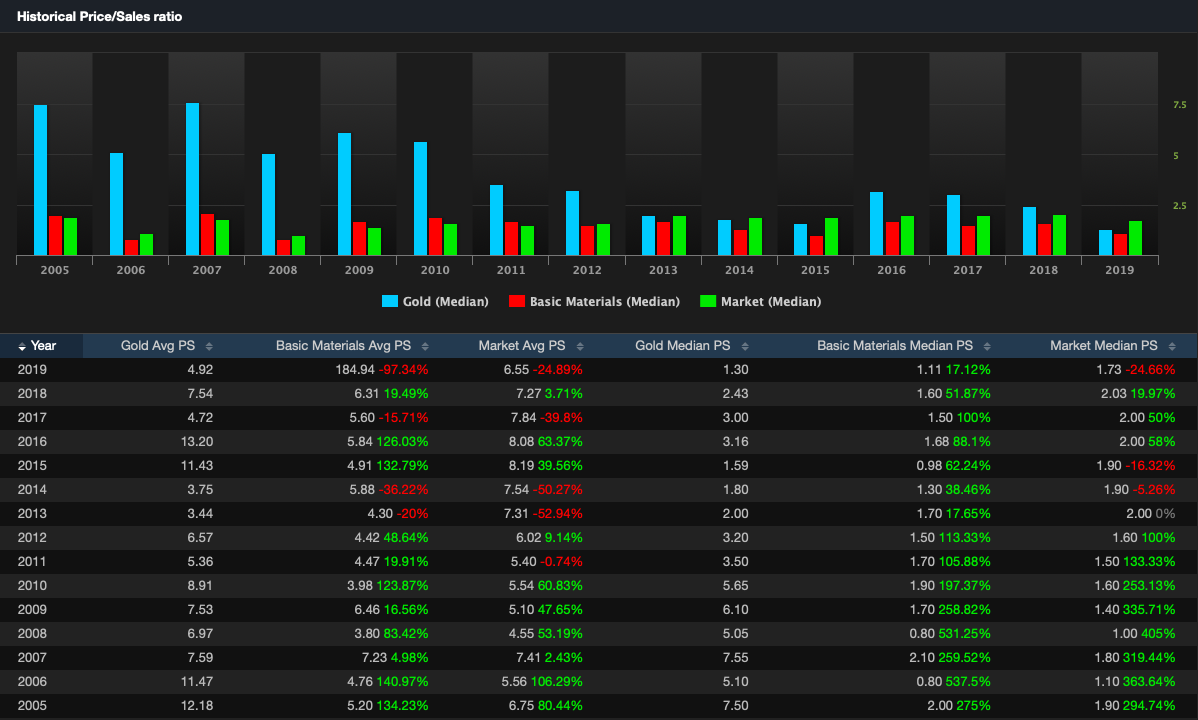The width and height of the screenshot is (1198, 720).
Task: Click the green Market (Median) legend swatch
Action: click(708, 301)
